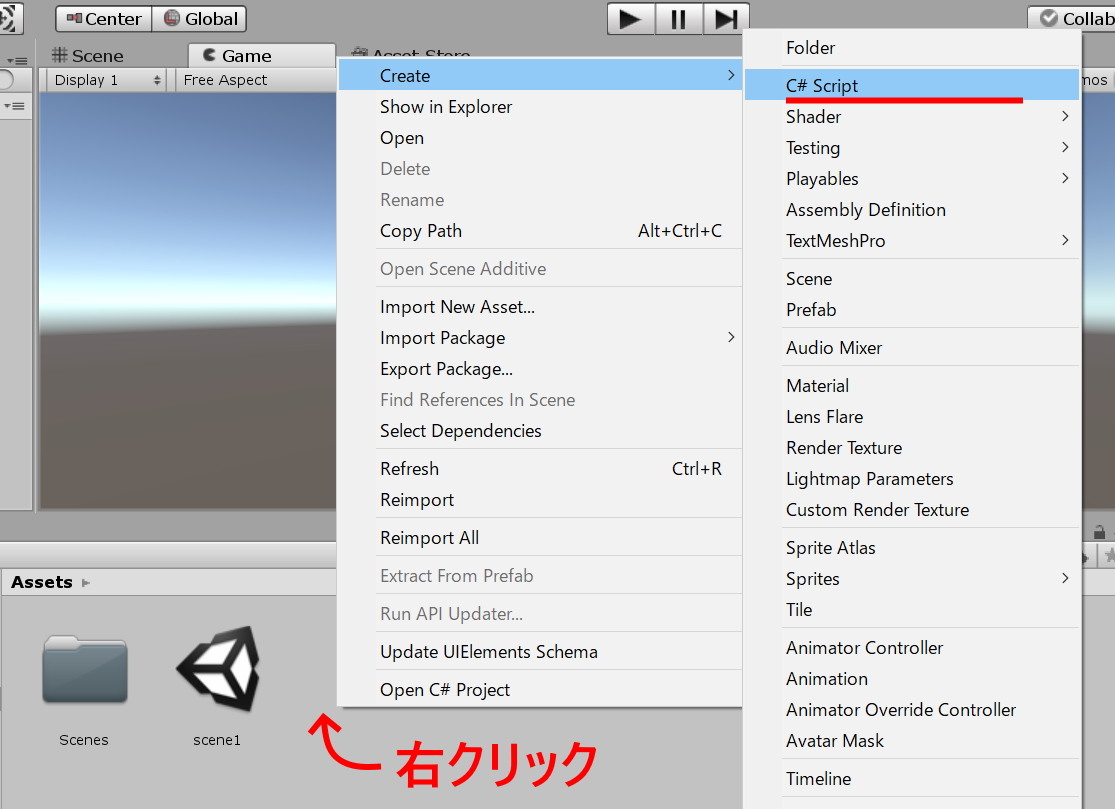Choose Show in Explorer
Viewport: 1115px width, 809px height.
click(539, 107)
